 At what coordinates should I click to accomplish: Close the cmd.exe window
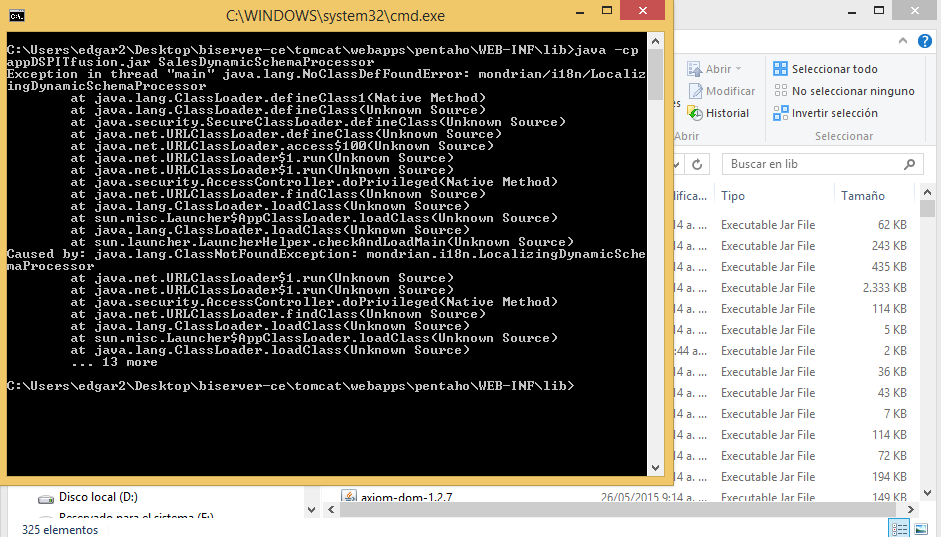(643, 10)
